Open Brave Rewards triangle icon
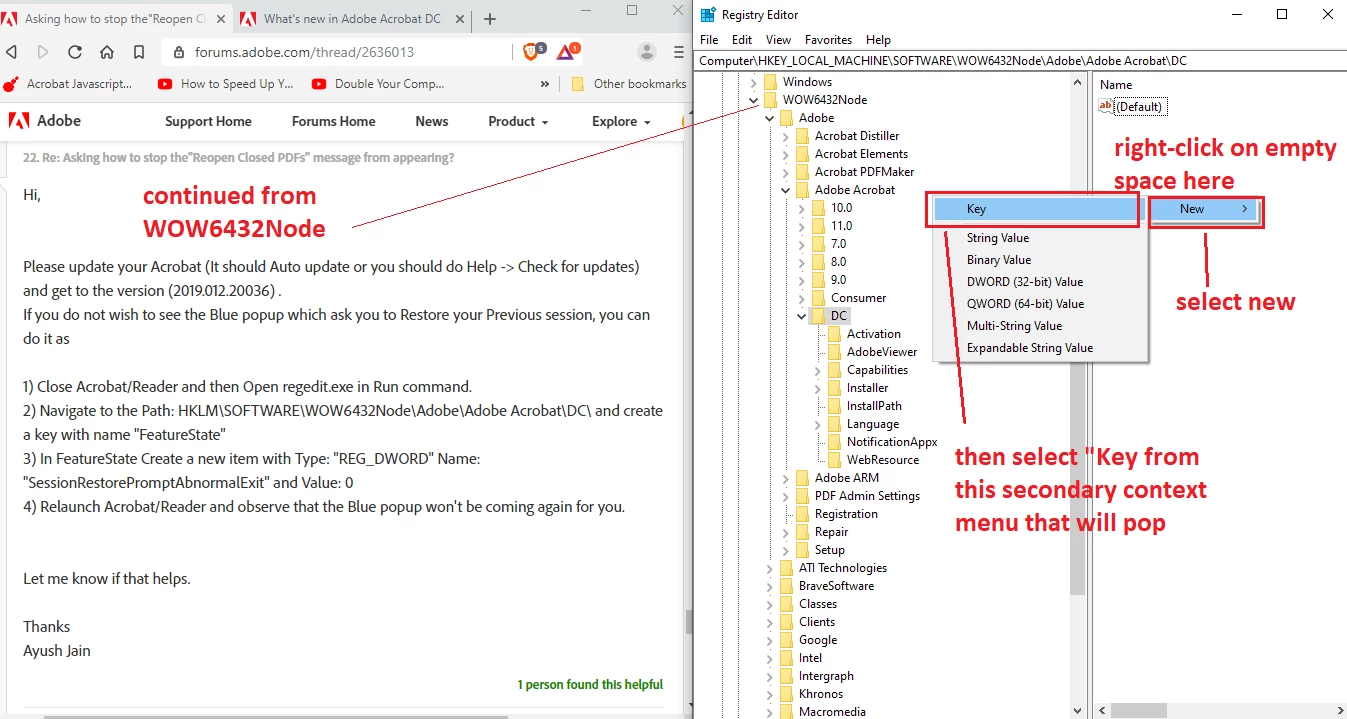Image resolution: width=1347 pixels, height=719 pixels. [566, 51]
